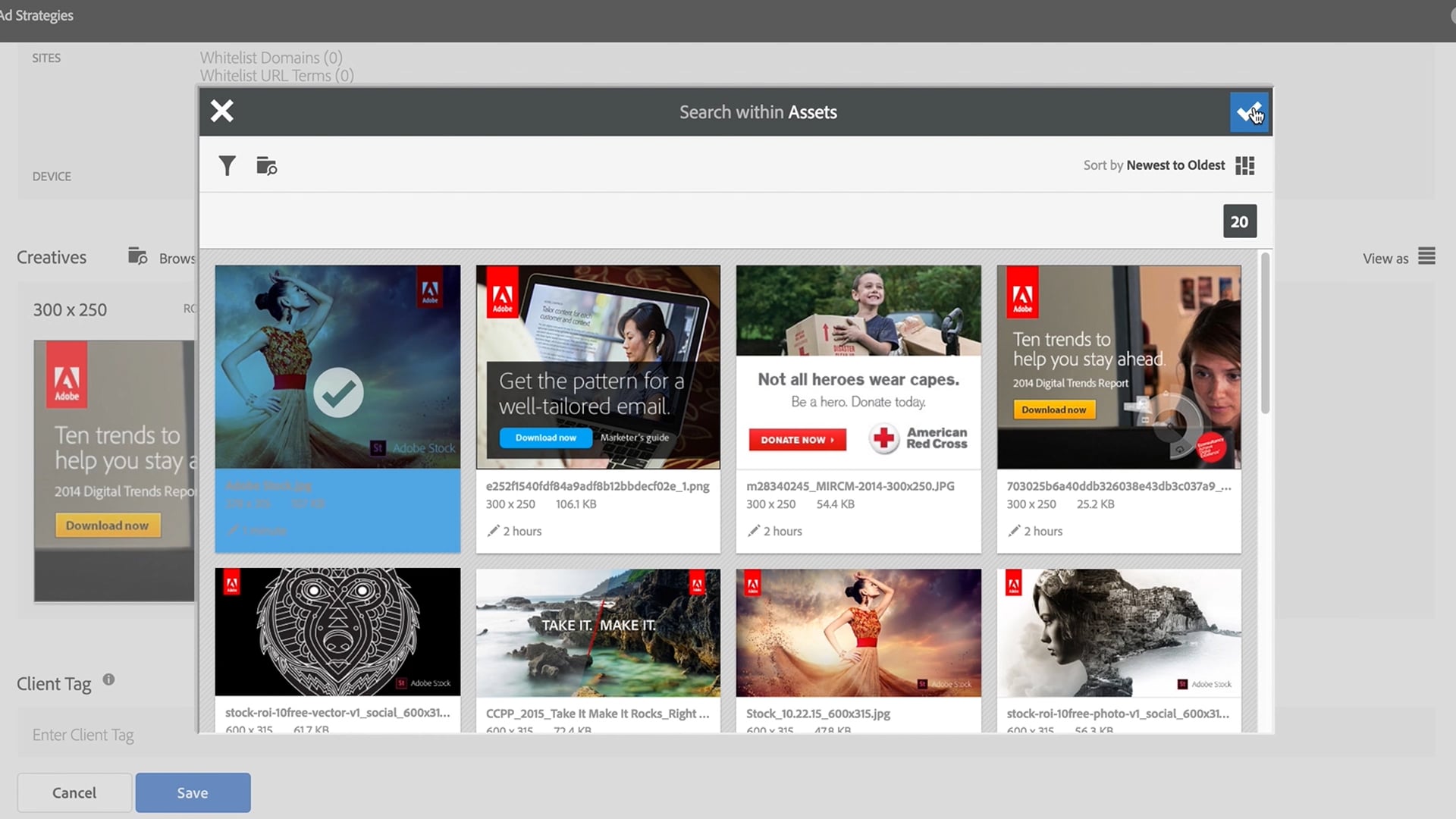Click the pencil edit icon on 703025b6 card

[x=1014, y=531]
